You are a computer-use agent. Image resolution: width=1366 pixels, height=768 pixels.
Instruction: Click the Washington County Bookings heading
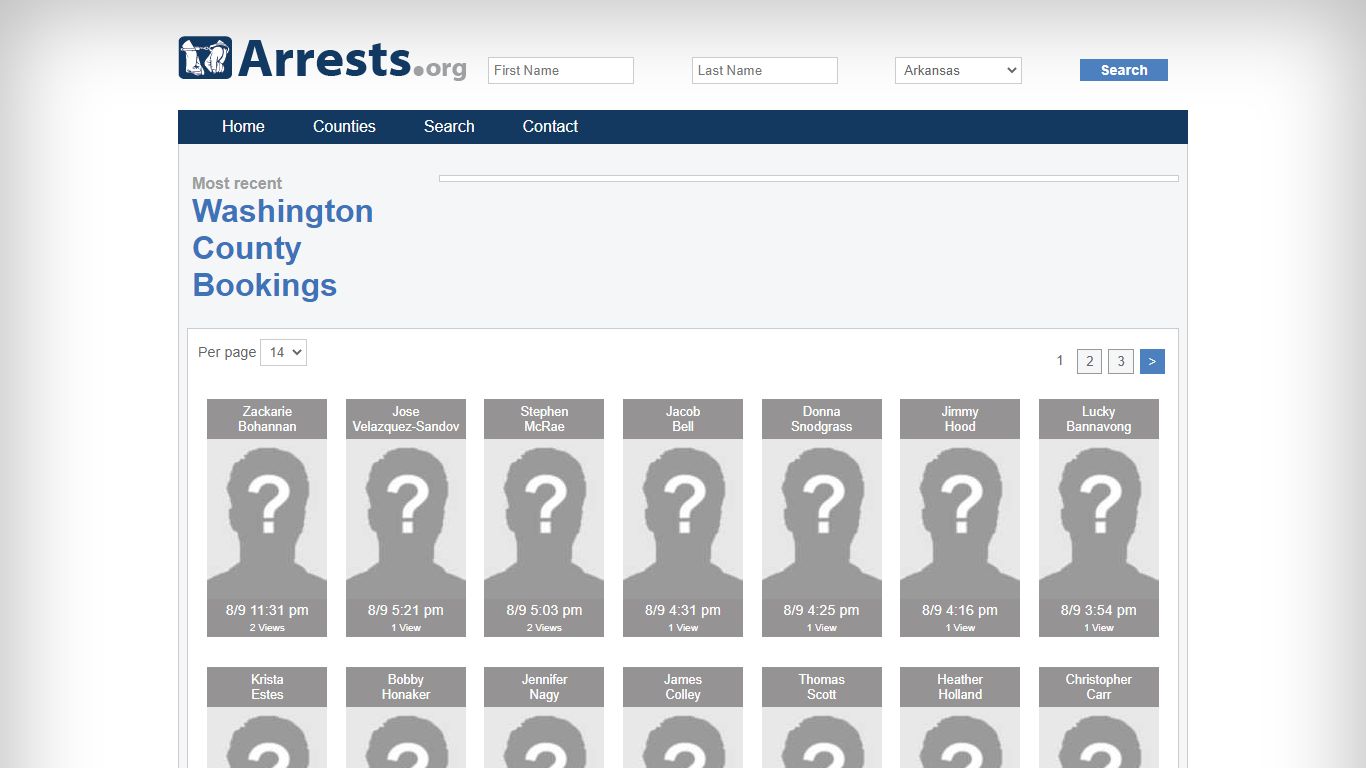[283, 248]
